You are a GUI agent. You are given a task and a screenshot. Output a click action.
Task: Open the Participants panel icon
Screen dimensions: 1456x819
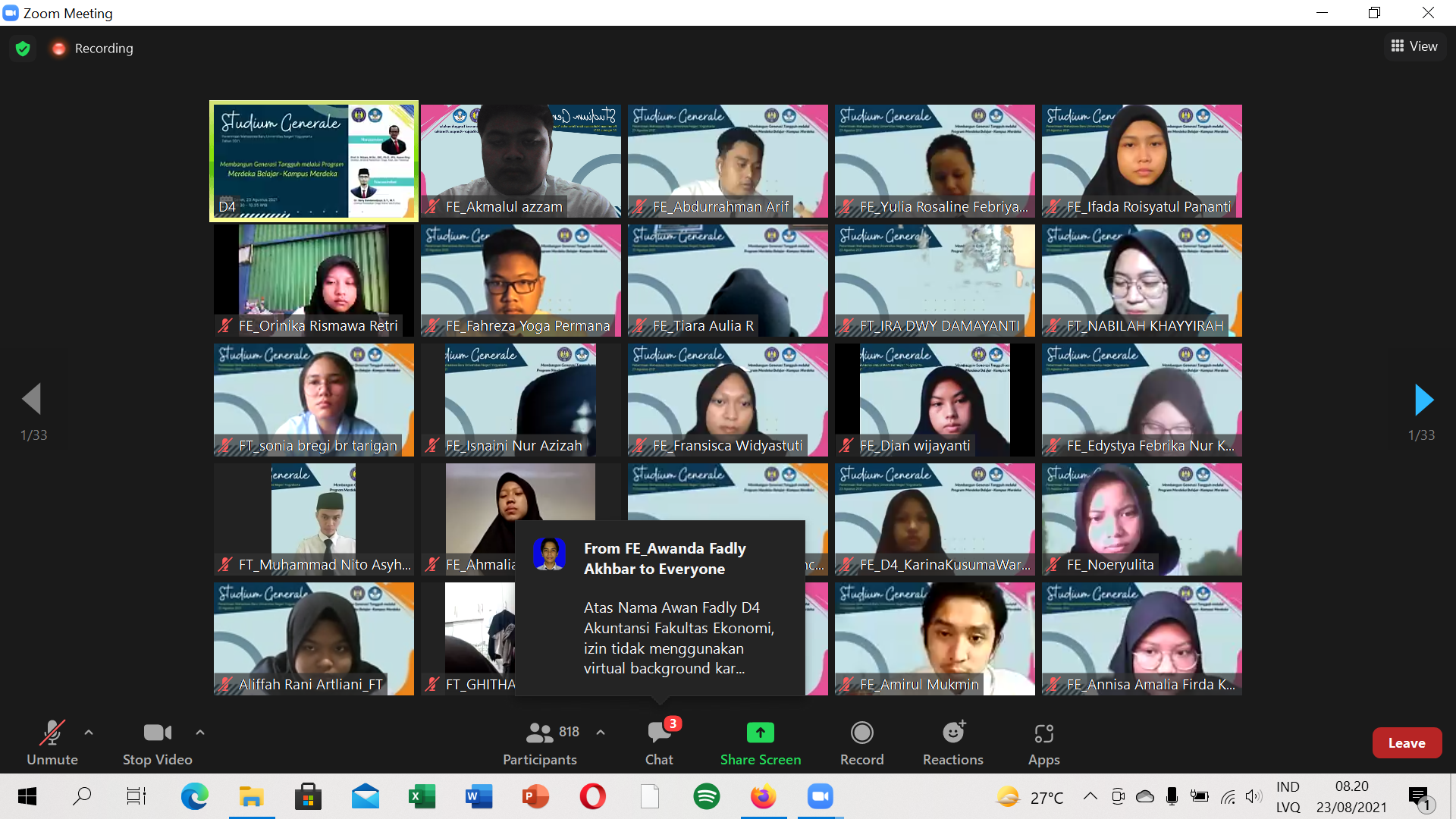pyautogui.click(x=540, y=733)
